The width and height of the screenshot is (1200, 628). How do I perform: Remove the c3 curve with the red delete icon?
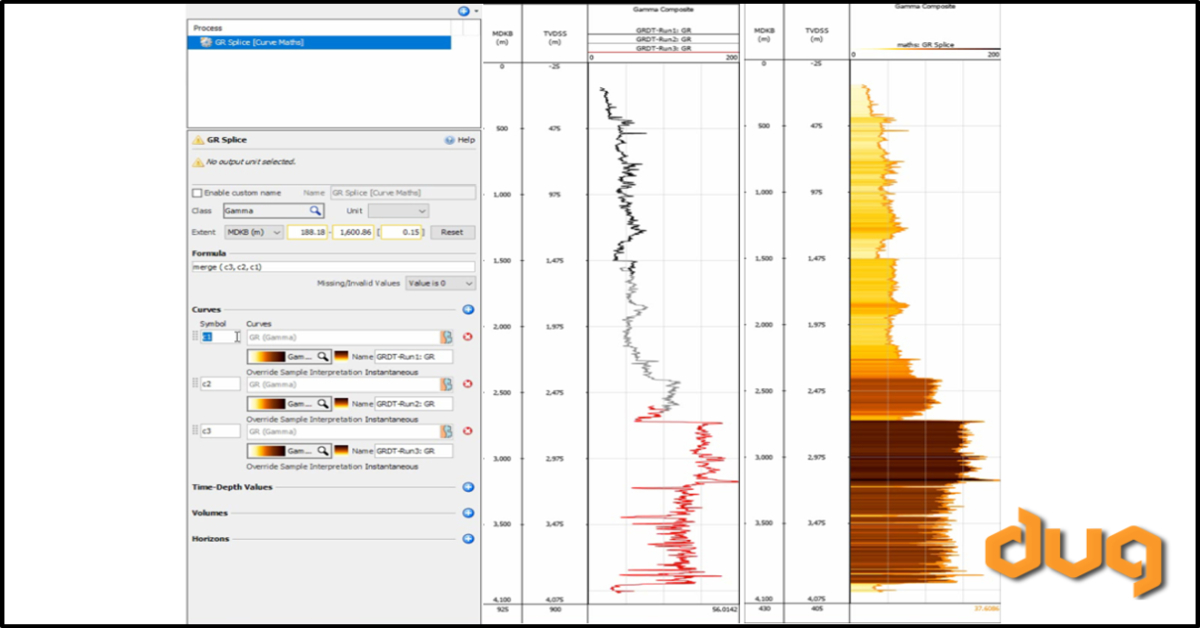click(467, 430)
